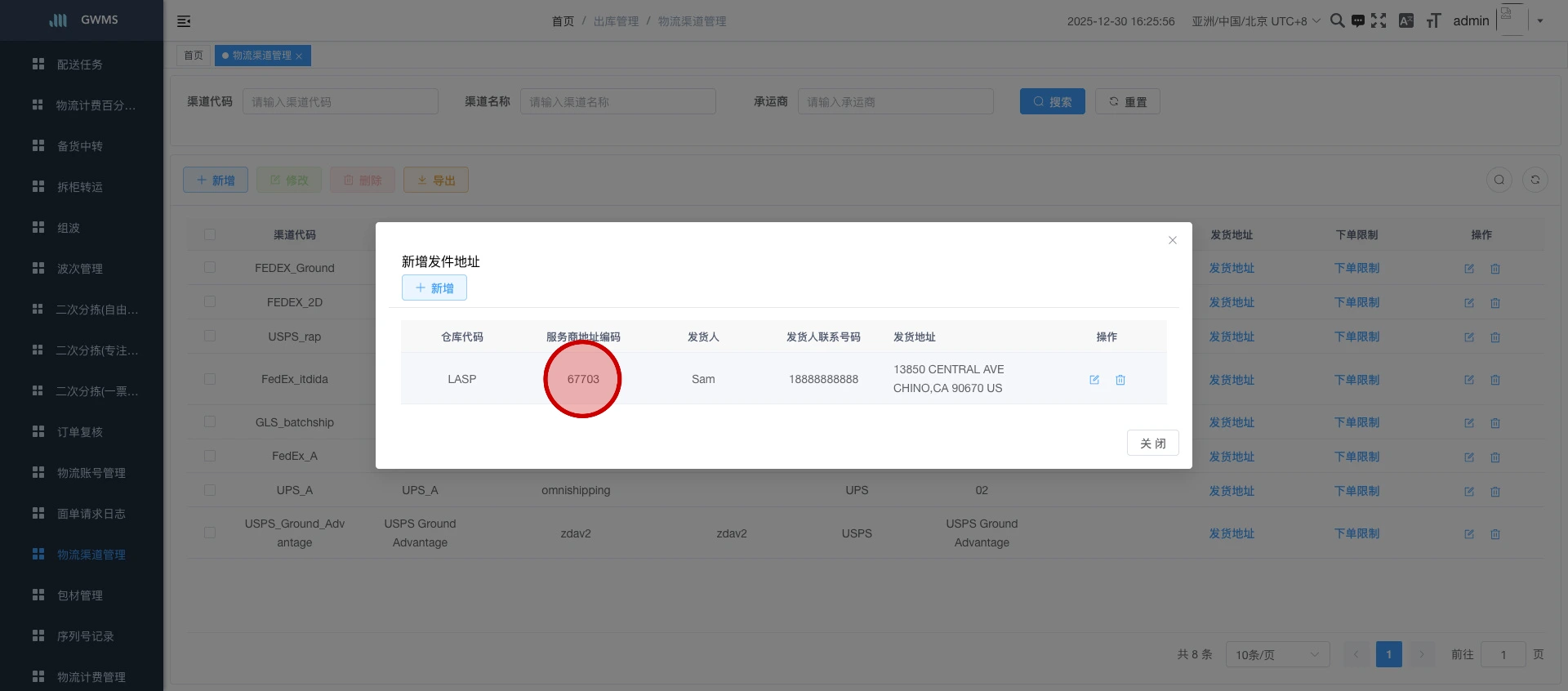Screen dimensions: 1568x691
Task: Click the round table refresh icon
Action: (x=1535, y=180)
